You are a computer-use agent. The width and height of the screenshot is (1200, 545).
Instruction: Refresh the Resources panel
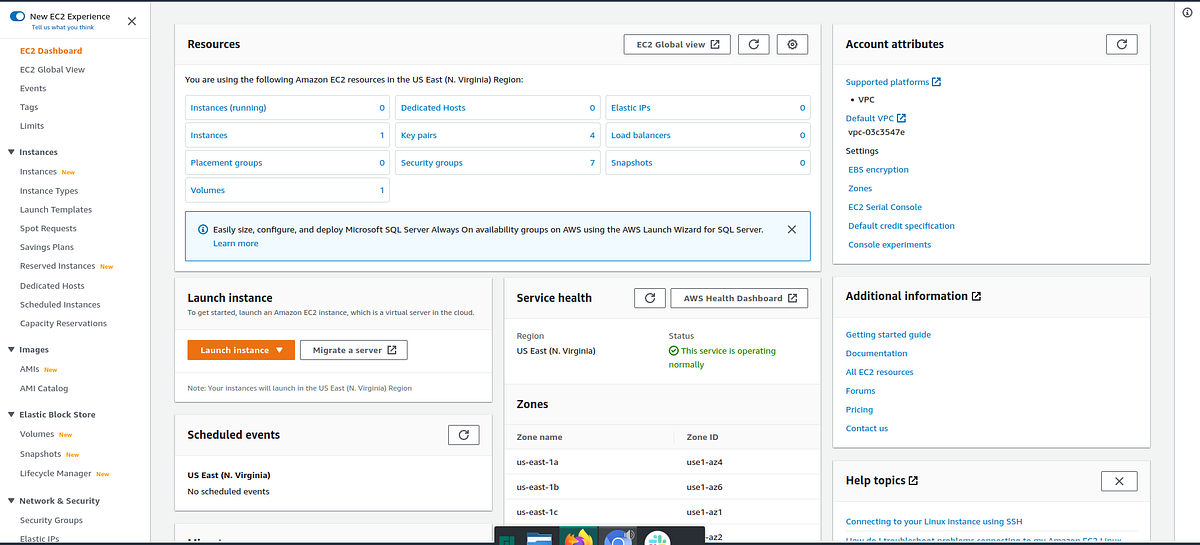tap(755, 45)
